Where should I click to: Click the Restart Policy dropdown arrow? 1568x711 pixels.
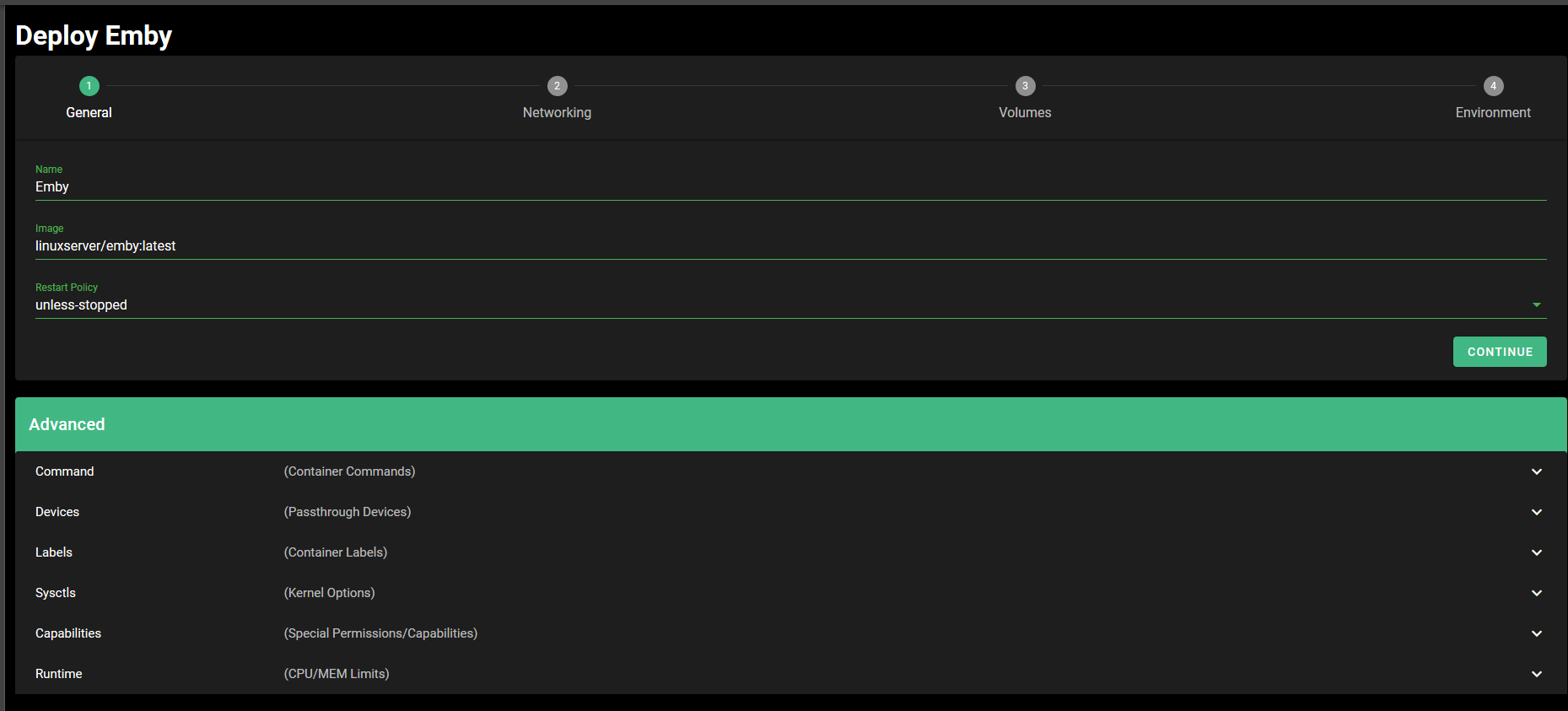(x=1536, y=305)
